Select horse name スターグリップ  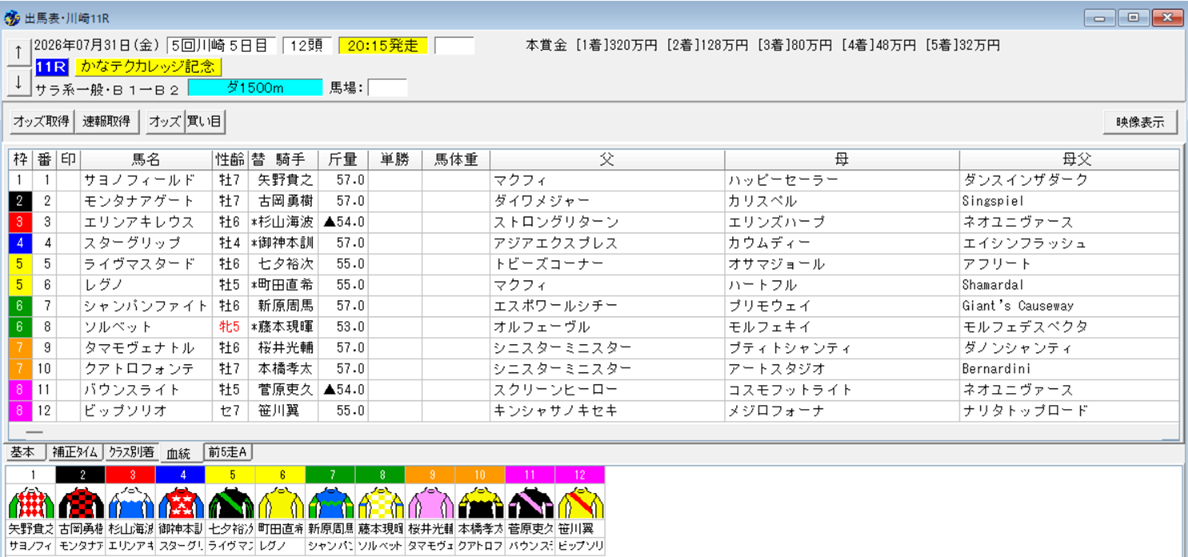133,243
